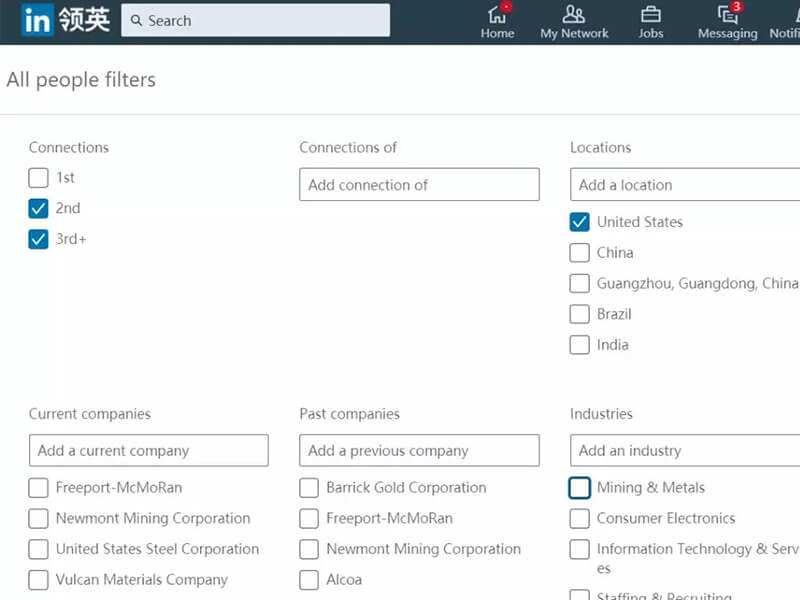Click the Notifications item in navbar
This screenshot has height=600, width=800.
785,22
